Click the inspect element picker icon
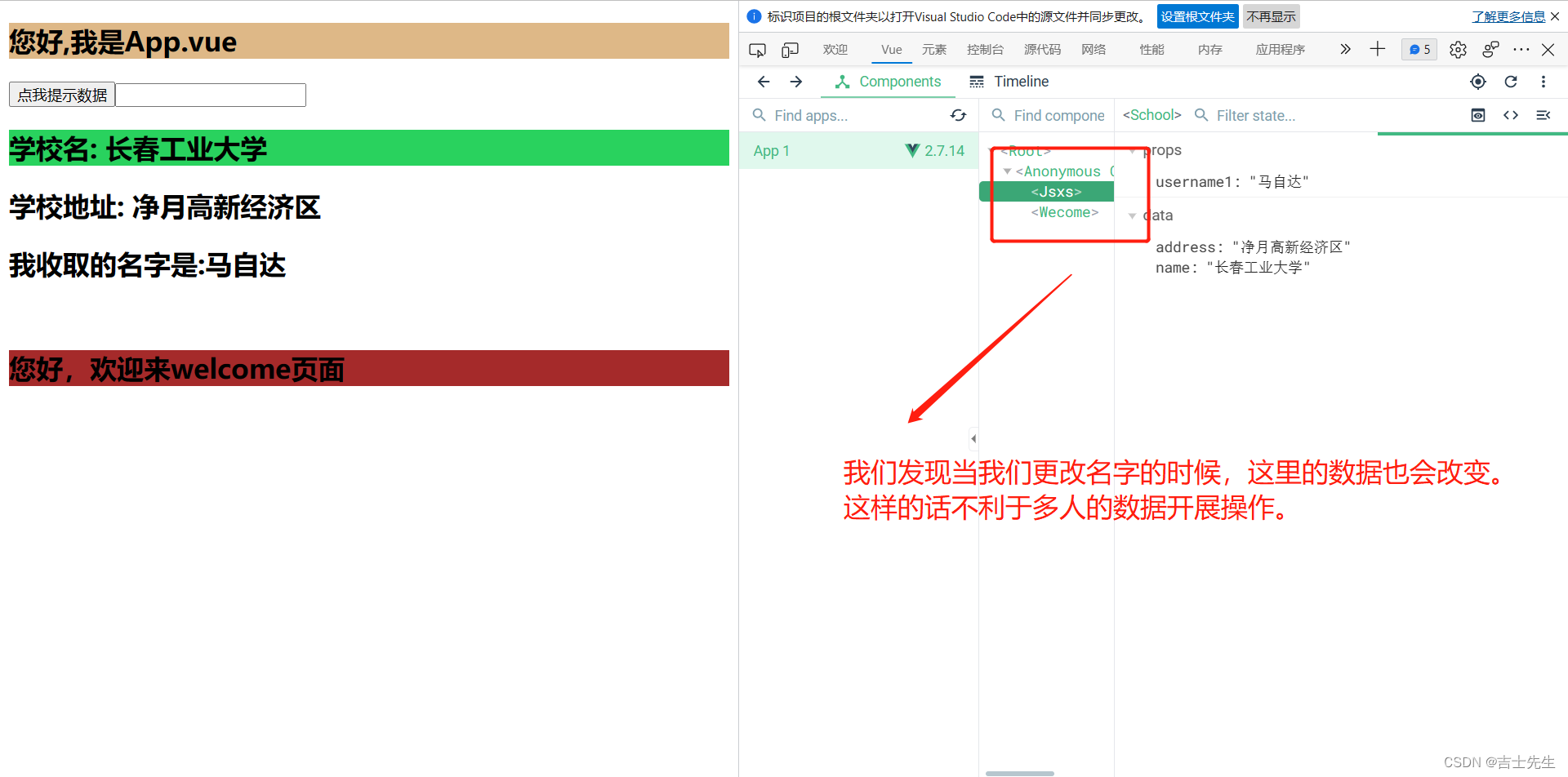Image resolution: width=1568 pixels, height=777 pixels. [757, 50]
